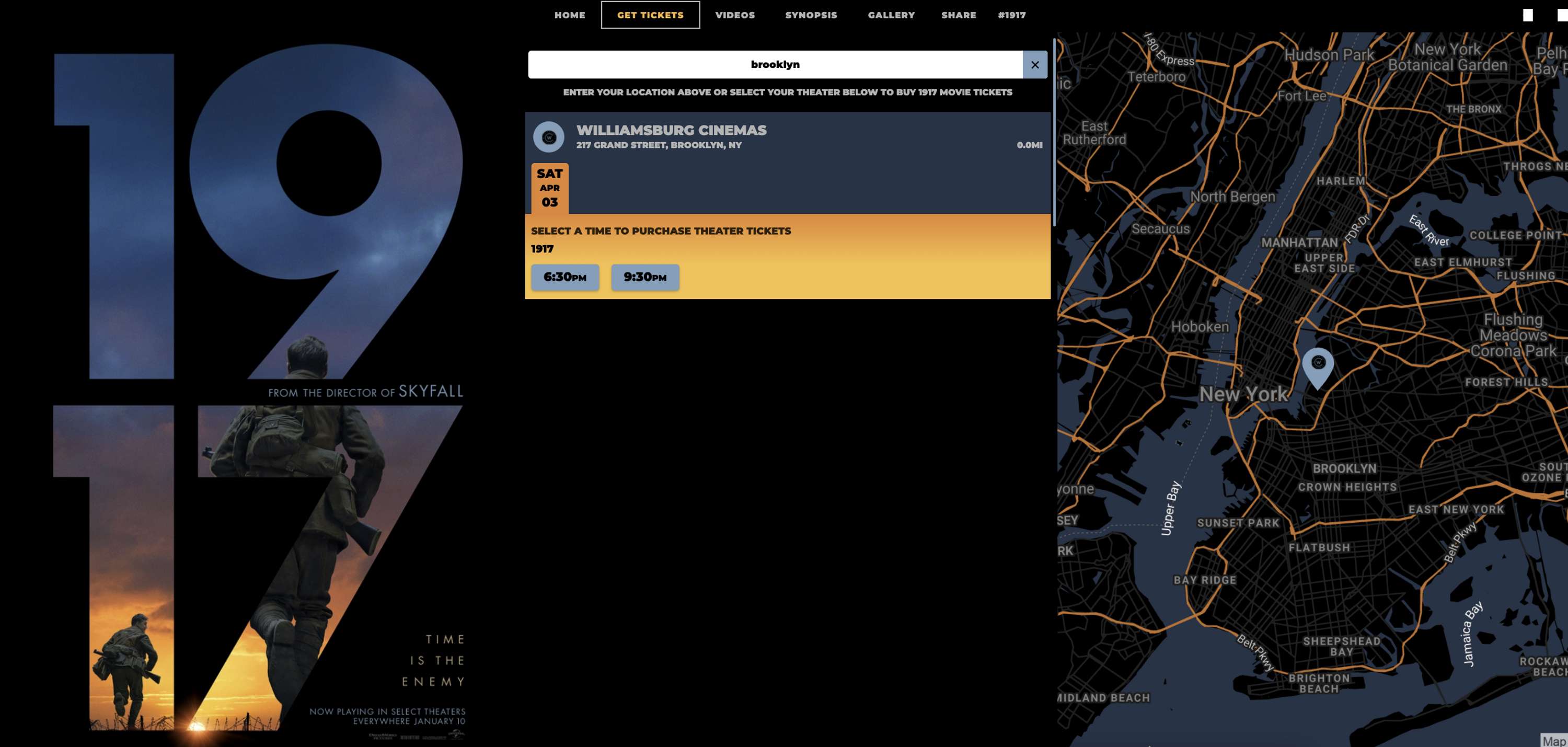Clear the location search with the X button
1568x747 pixels.
[x=1035, y=64]
